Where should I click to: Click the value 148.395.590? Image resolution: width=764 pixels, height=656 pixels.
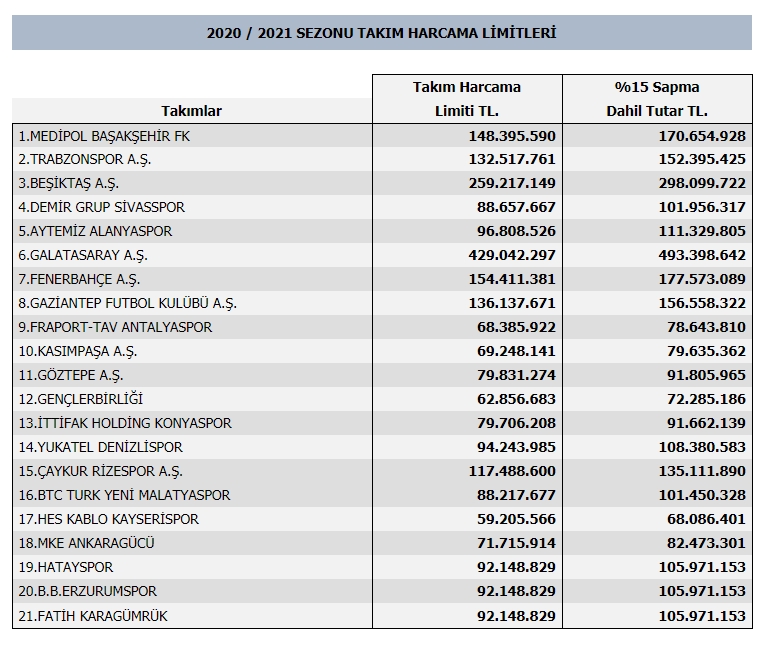(512, 136)
